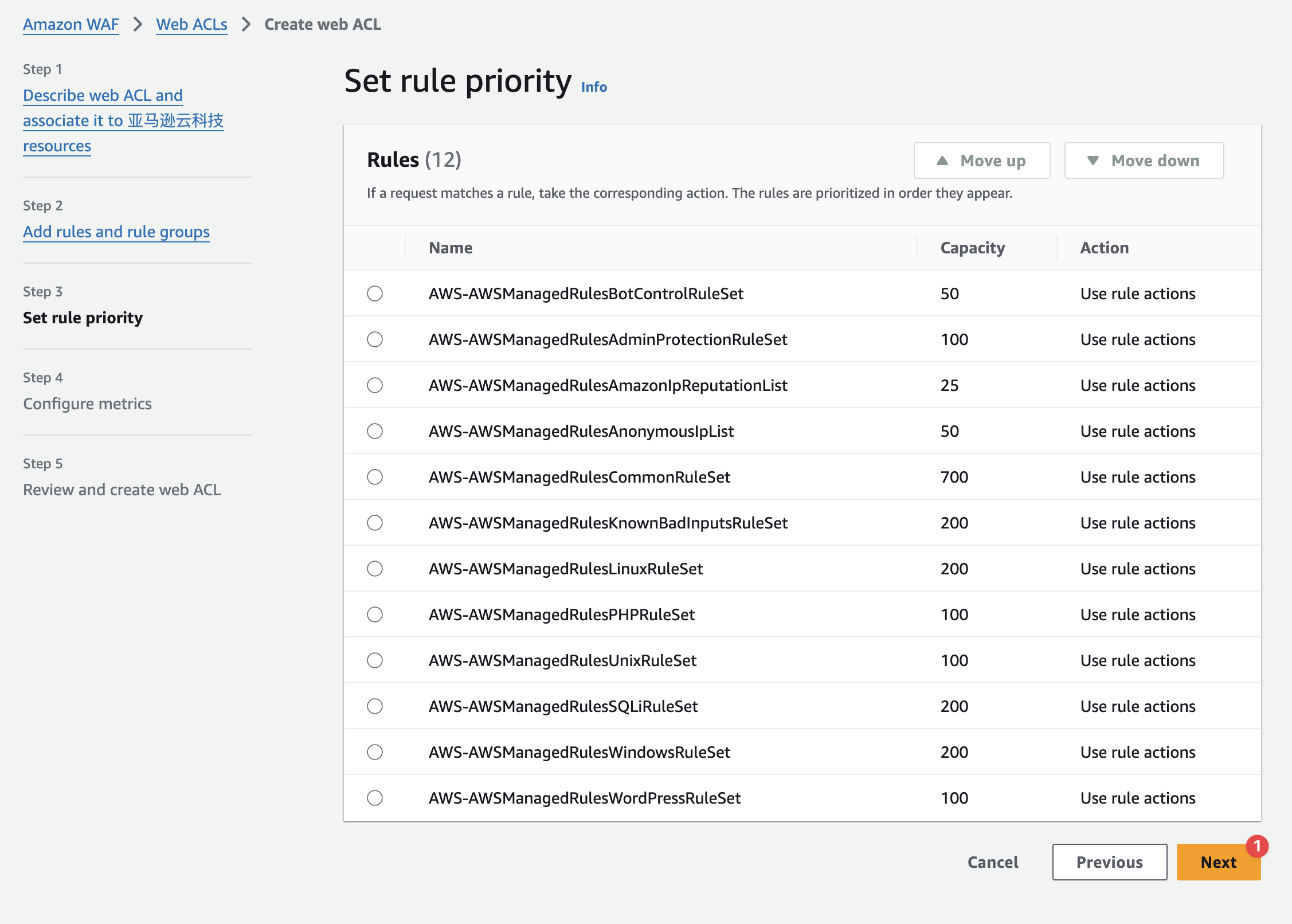This screenshot has width=1292, height=924.
Task: Open Web ACLs breadcrumb link
Action: point(191,24)
